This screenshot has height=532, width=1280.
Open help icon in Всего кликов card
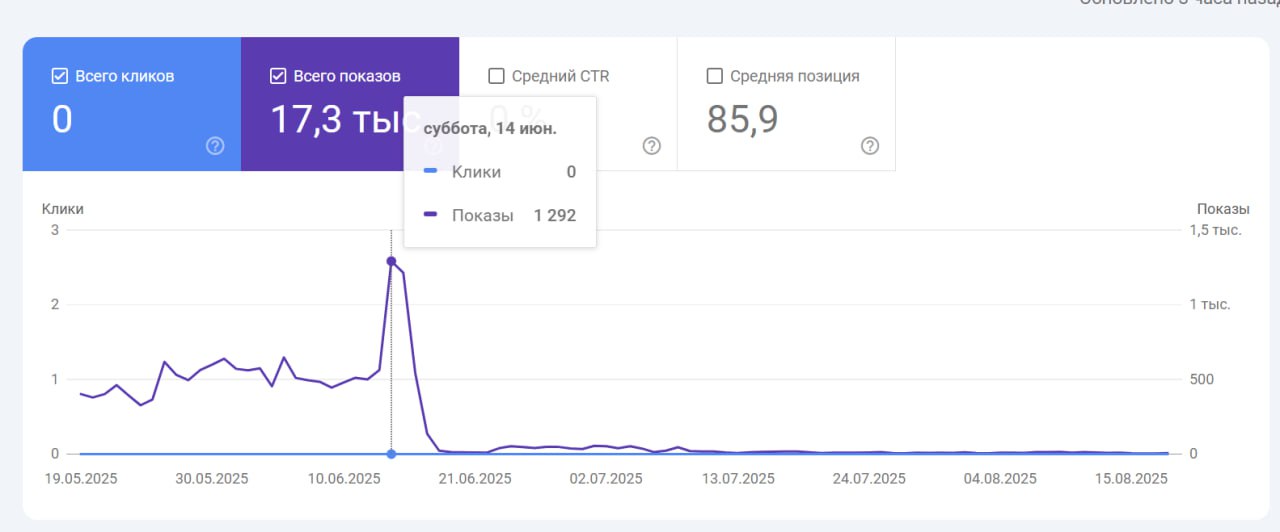click(215, 146)
